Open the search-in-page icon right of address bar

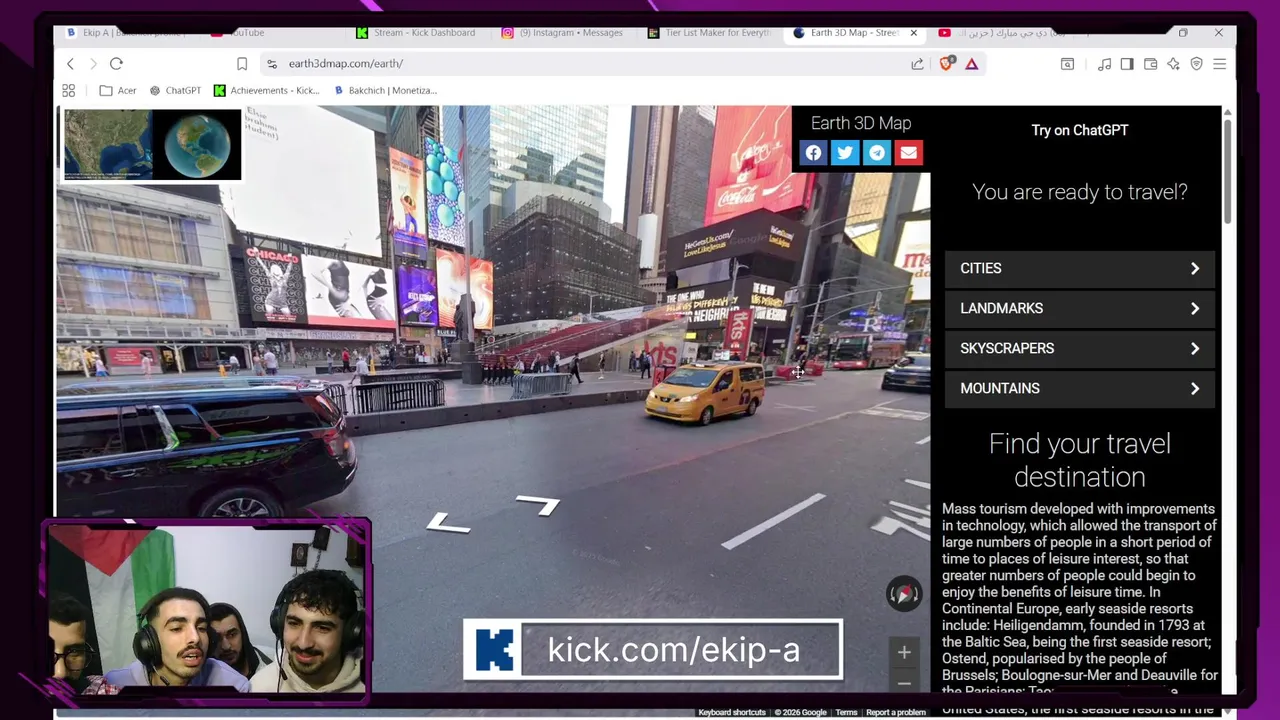tap(1067, 64)
